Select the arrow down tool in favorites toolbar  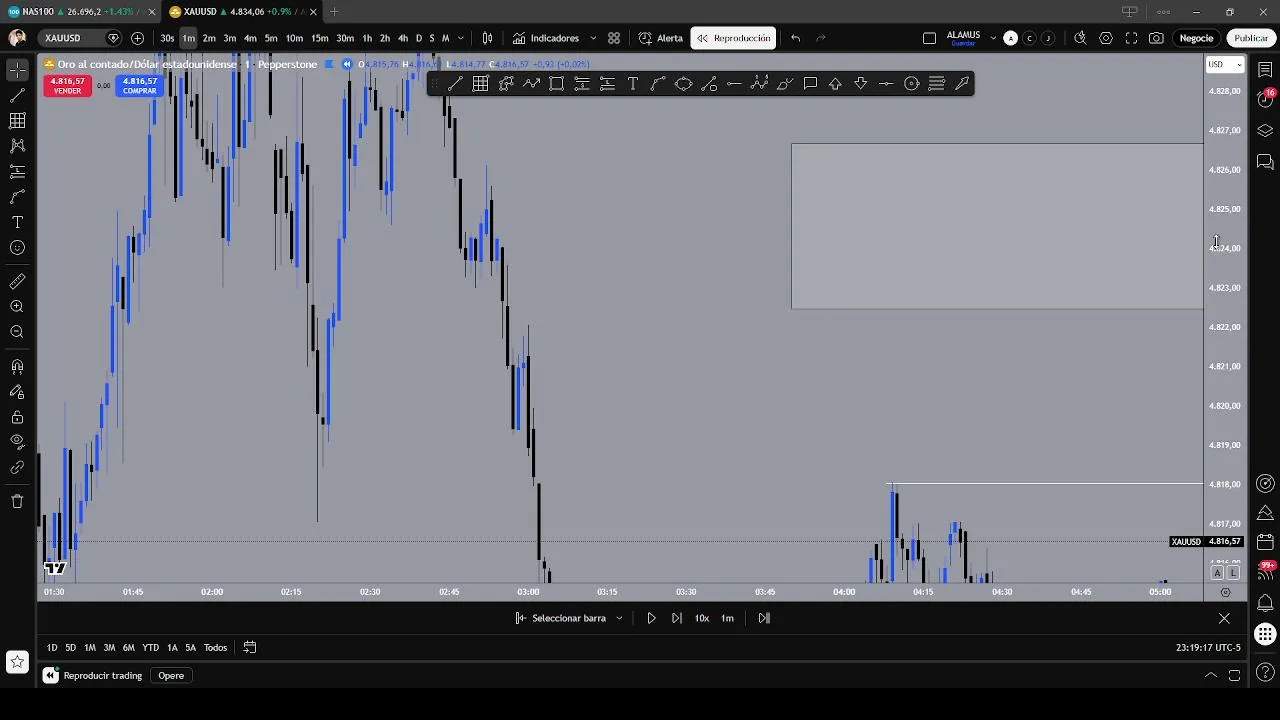(x=861, y=84)
